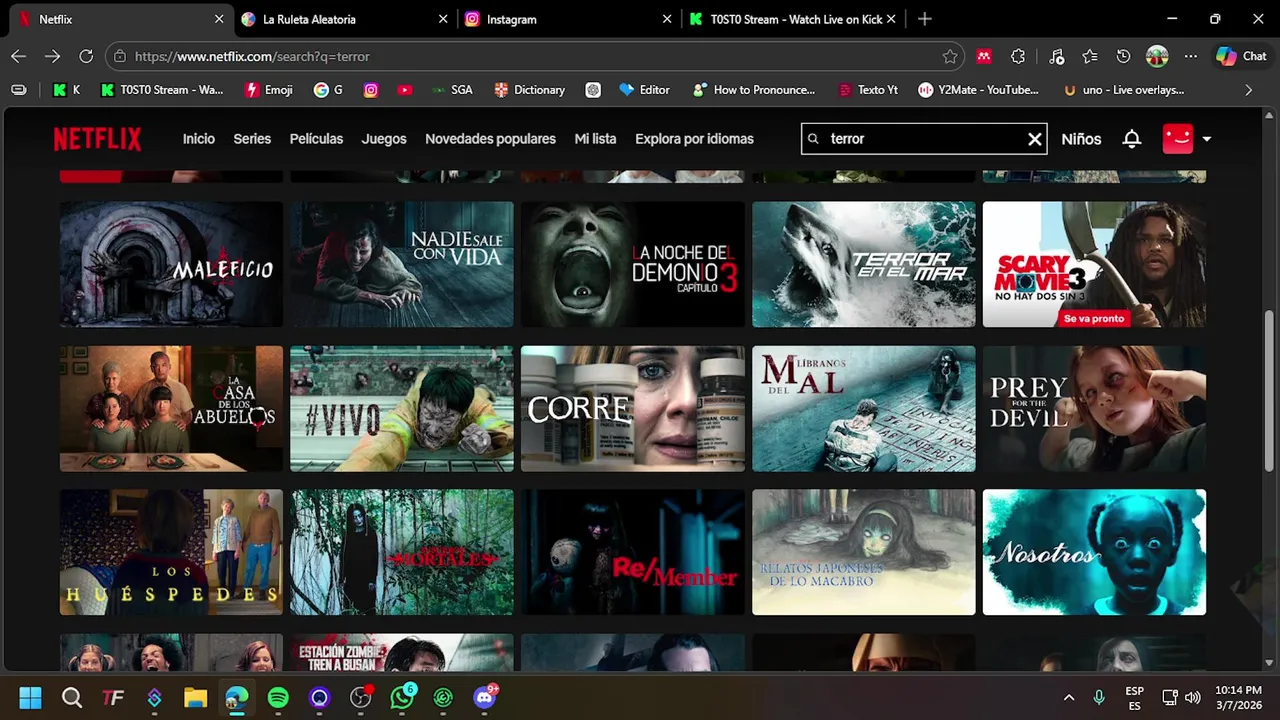The width and height of the screenshot is (1280, 720).
Task: Open La Casa de los Abuelos card
Action: [x=171, y=408]
